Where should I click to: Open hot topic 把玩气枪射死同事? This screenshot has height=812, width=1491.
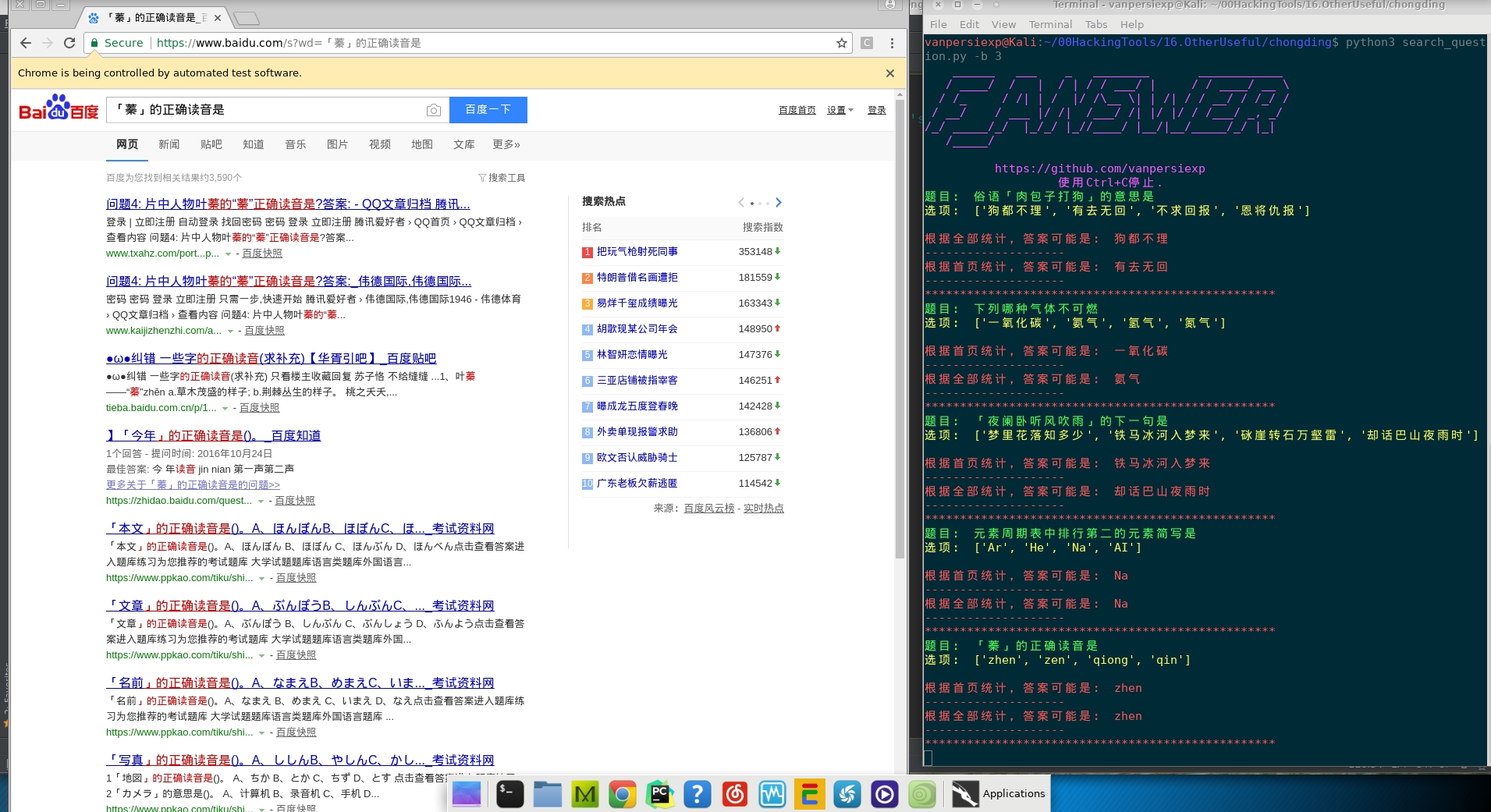click(637, 251)
